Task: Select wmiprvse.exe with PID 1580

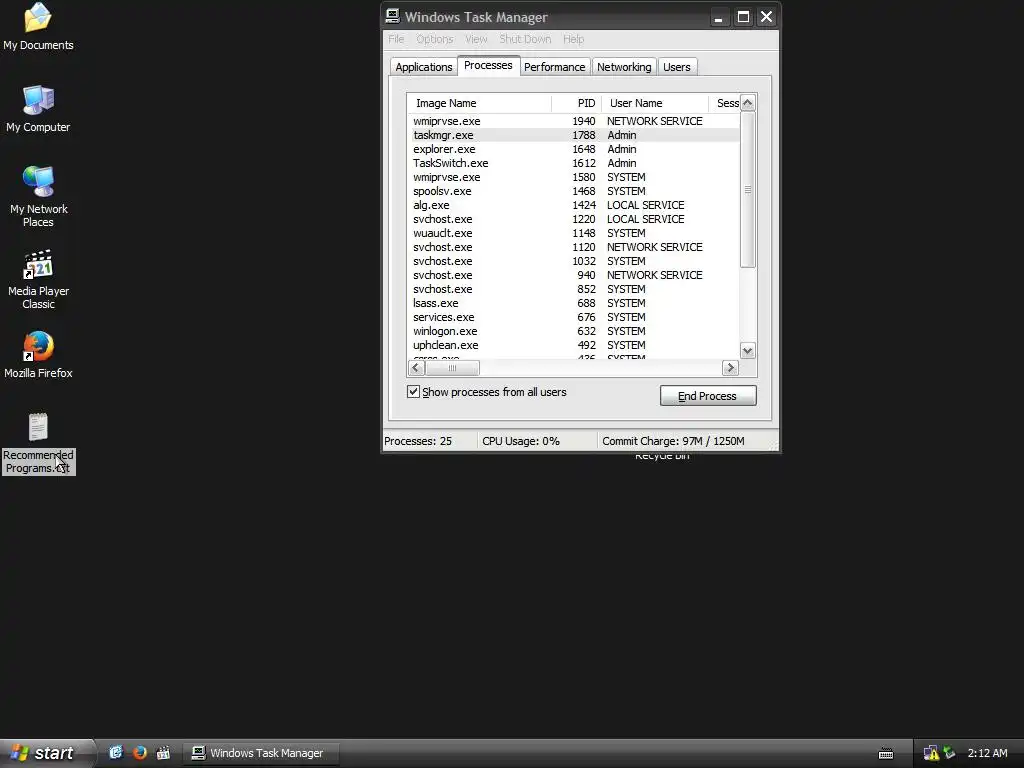Action: (x=574, y=177)
